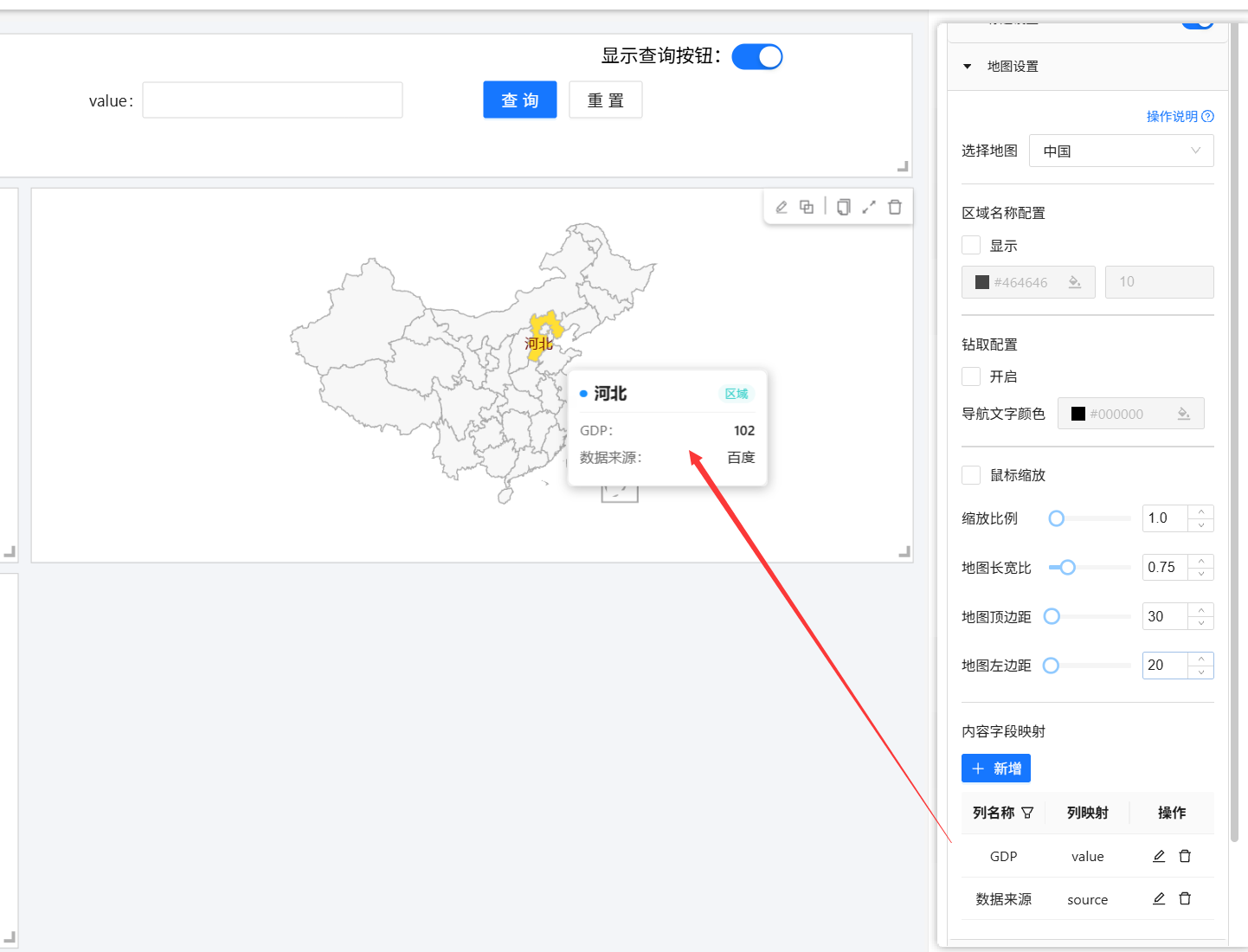Click the copy pages icon on map chart
This screenshot has width=1248, height=952.
[844, 207]
